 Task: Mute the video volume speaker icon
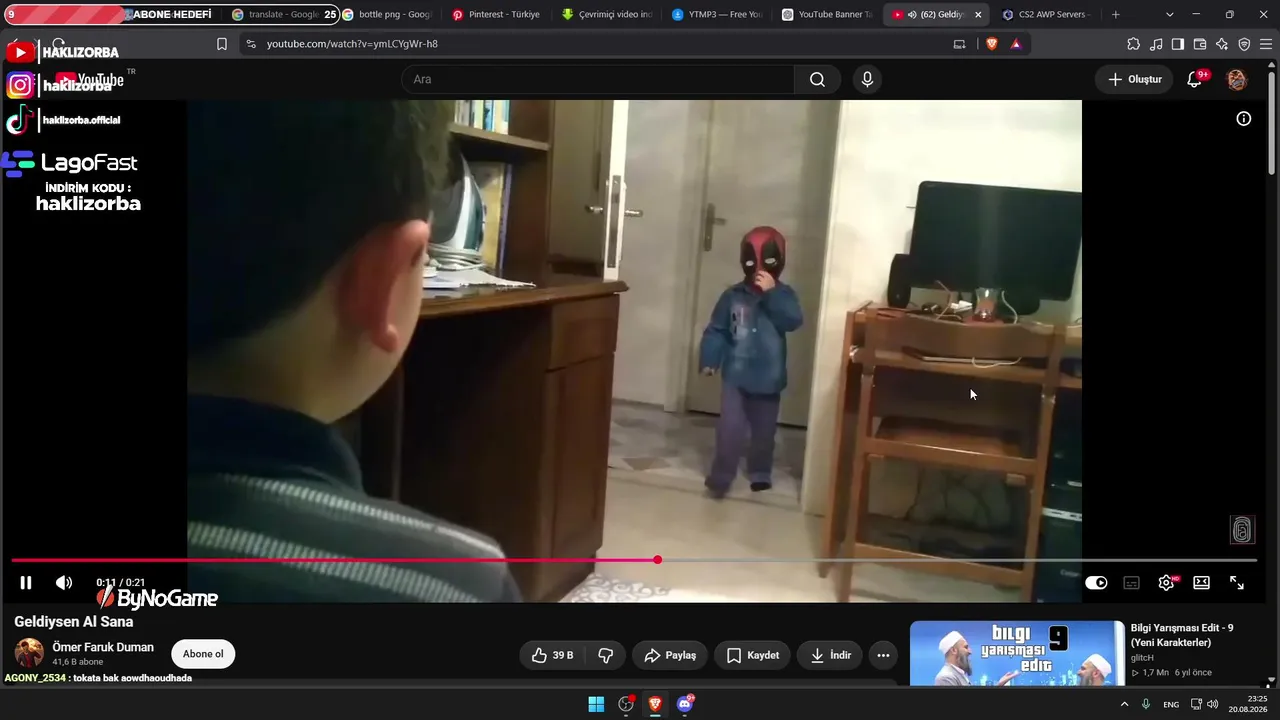[64, 583]
